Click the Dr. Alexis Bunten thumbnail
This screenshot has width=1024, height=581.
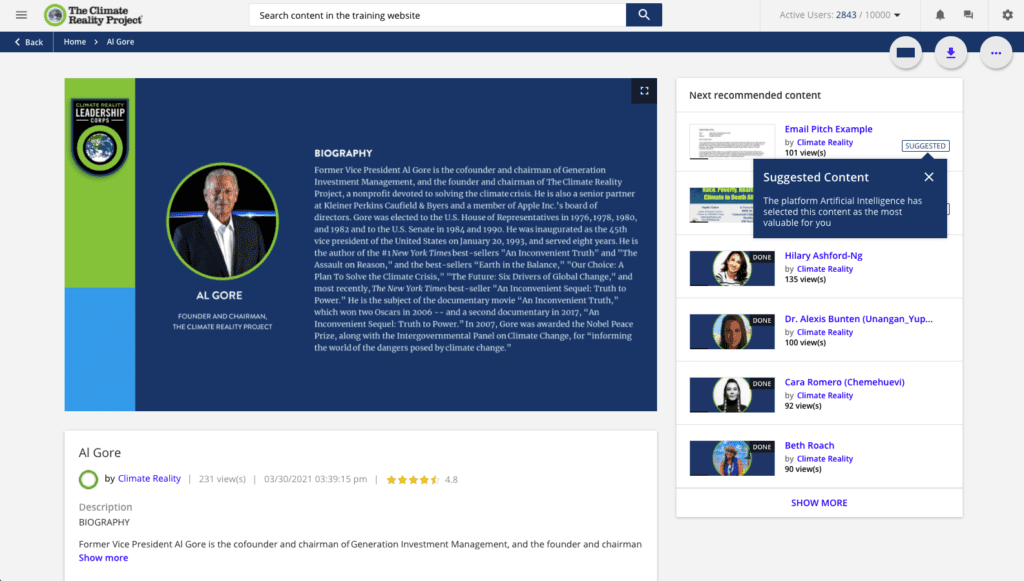tap(731, 332)
